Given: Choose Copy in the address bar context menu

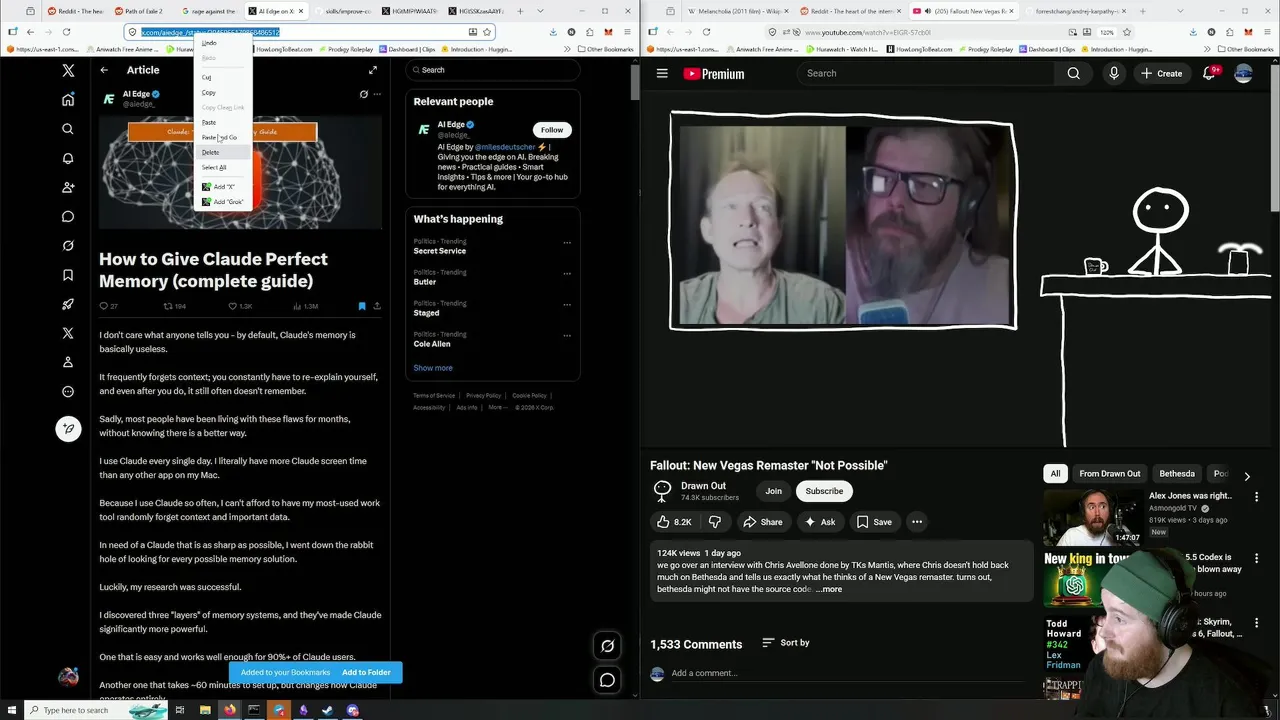Looking at the screenshot, I should tap(209, 92).
